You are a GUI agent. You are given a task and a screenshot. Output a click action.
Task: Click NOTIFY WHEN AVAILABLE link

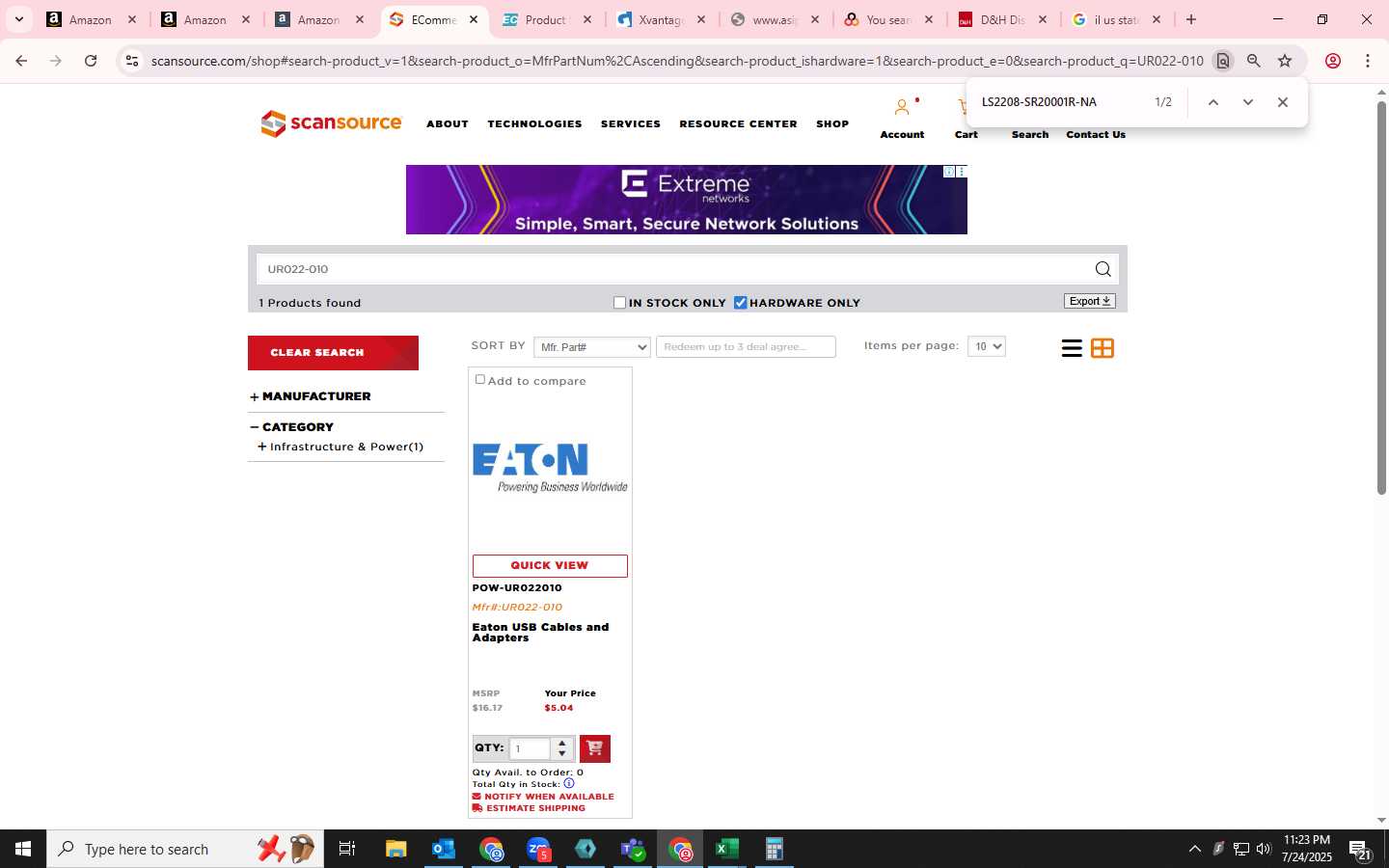(x=543, y=797)
